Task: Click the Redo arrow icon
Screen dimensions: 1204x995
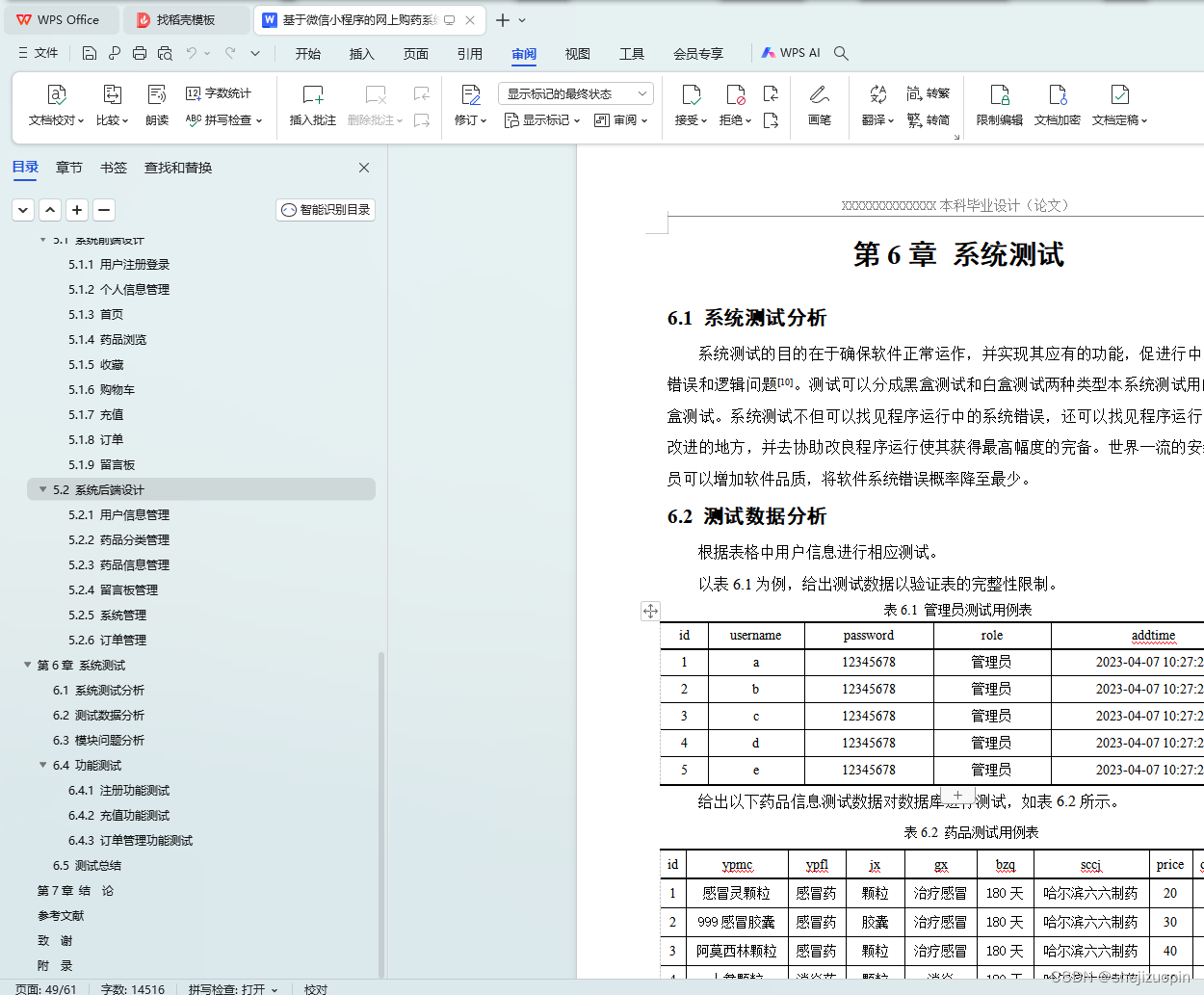Action: (x=230, y=53)
